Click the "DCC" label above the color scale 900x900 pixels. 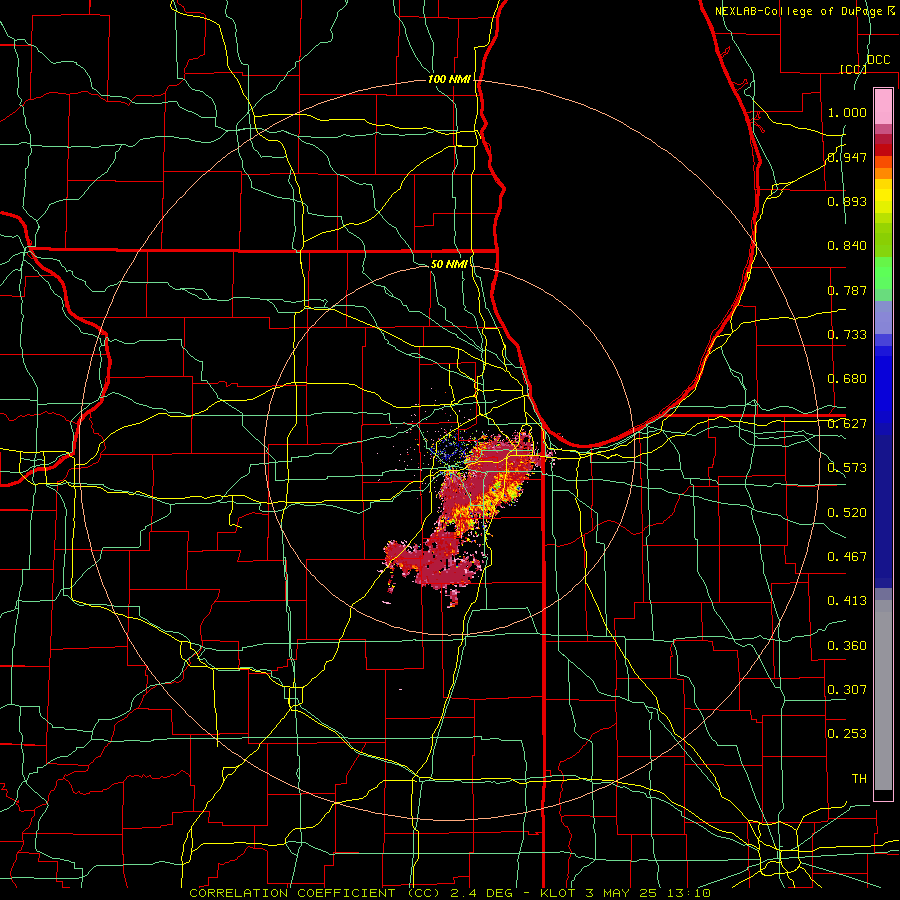point(878,59)
